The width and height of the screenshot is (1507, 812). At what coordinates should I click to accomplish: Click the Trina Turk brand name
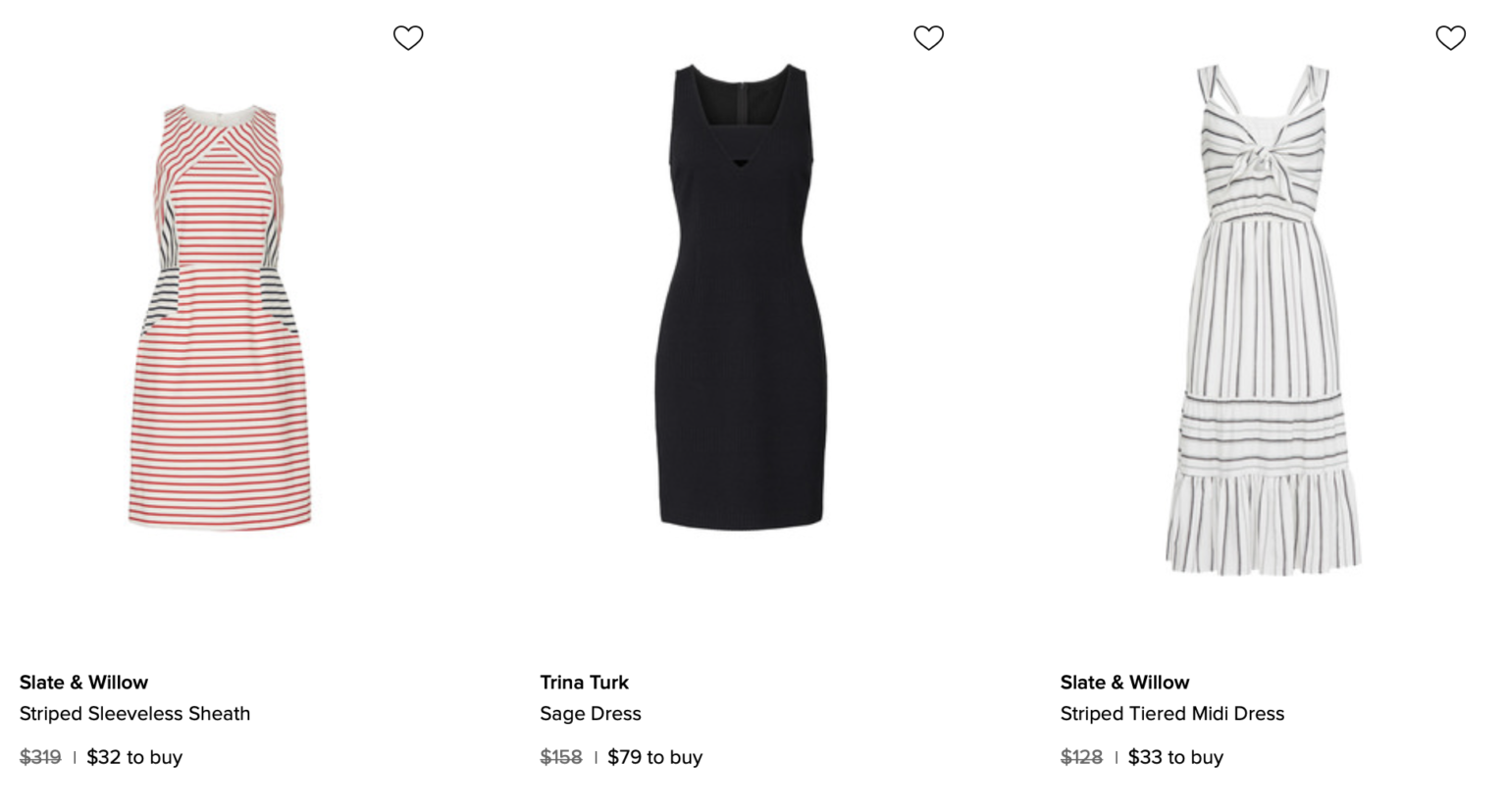click(584, 683)
